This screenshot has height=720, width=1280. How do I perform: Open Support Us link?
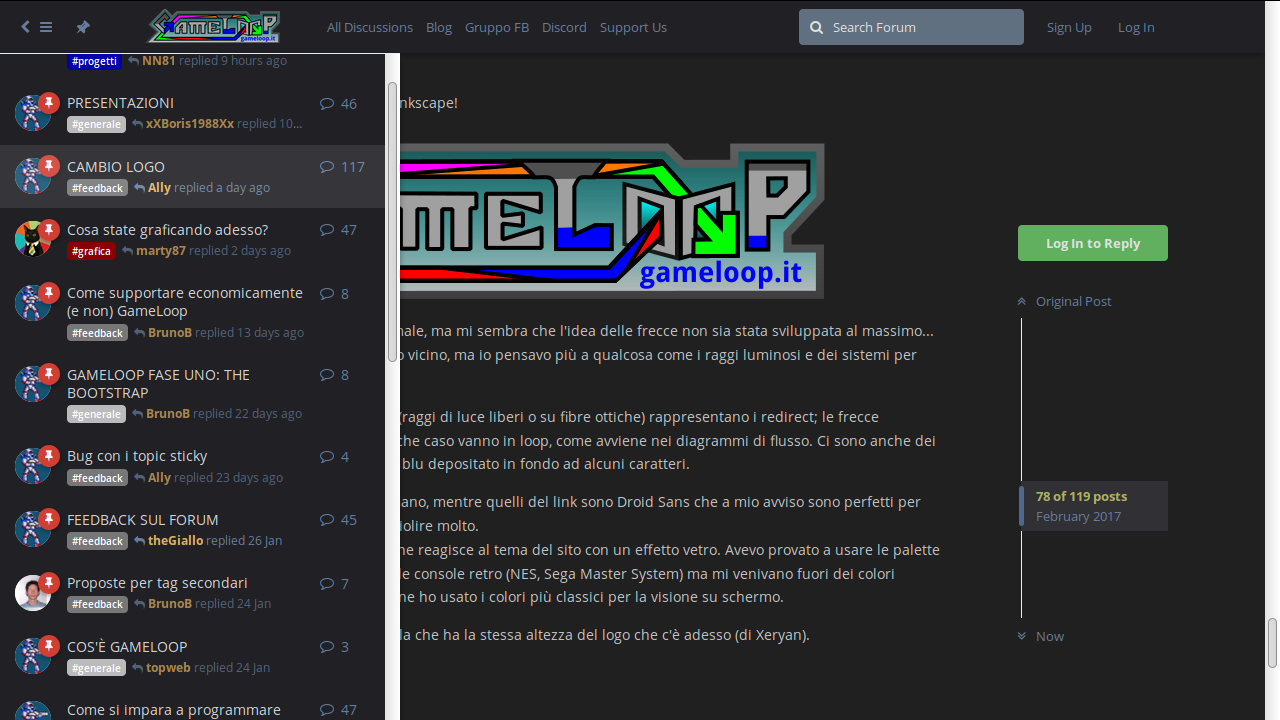coord(633,27)
